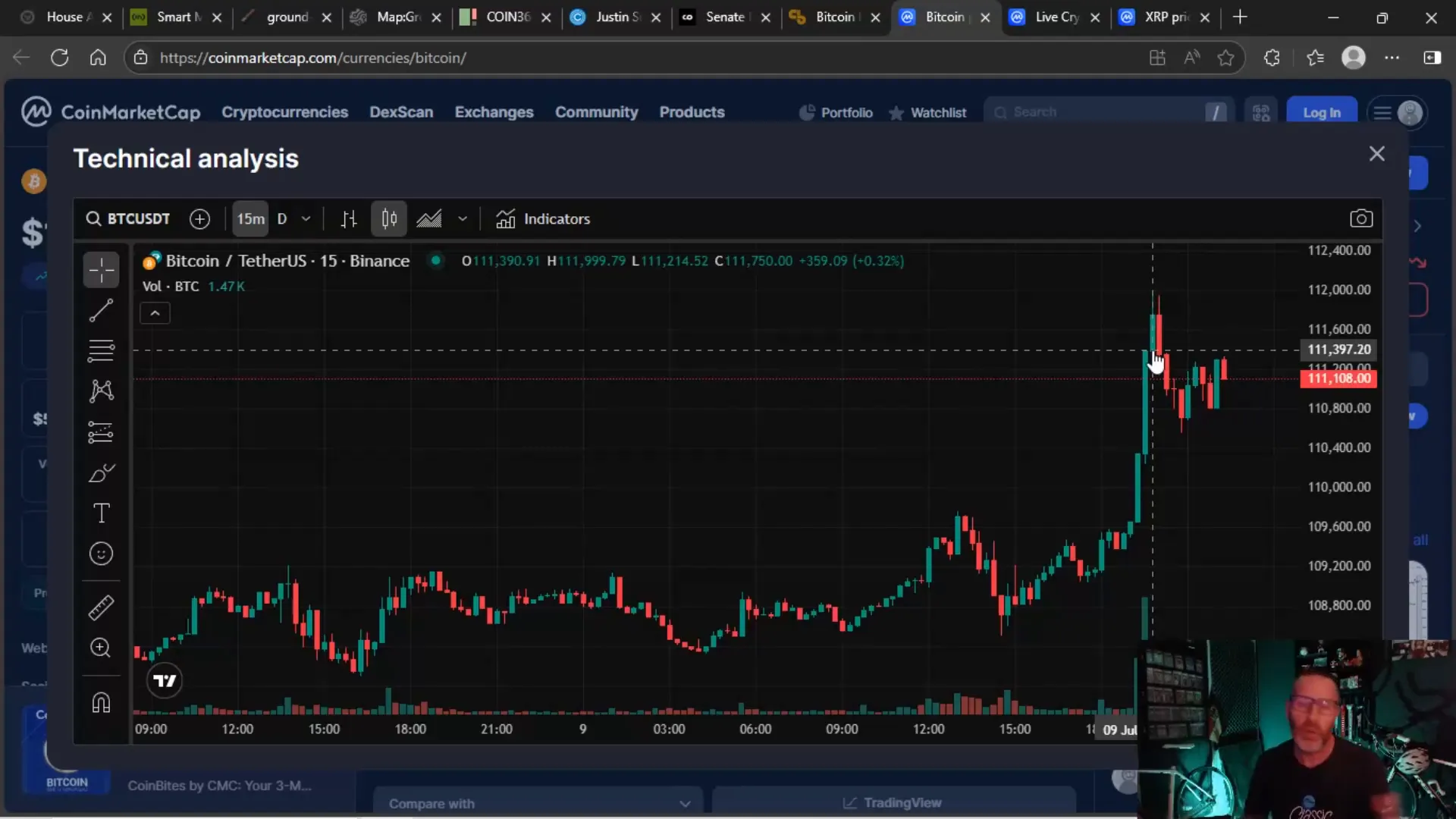Viewport: 1456px width, 819px height.
Task: Switch to the TradingView chart button
Action: (893, 803)
